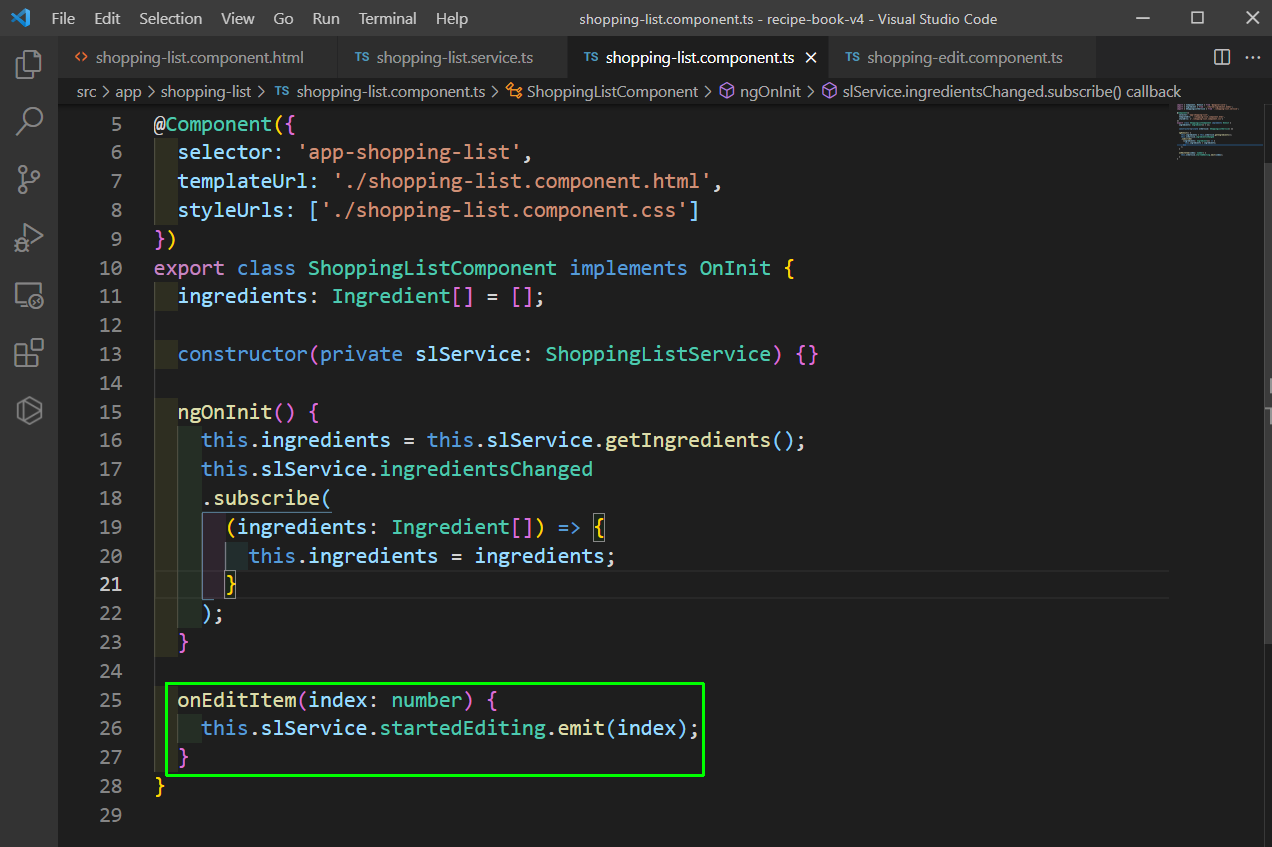Open the Run and Debug view
Image resolution: width=1272 pixels, height=847 pixels.
29,238
